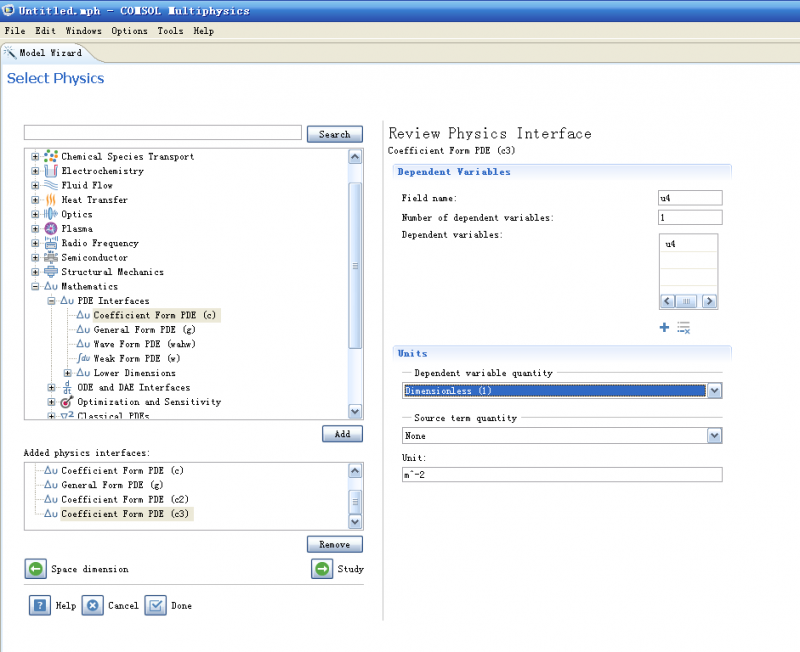Open the File menu
The height and width of the screenshot is (652, 800).
pos(15,31)
